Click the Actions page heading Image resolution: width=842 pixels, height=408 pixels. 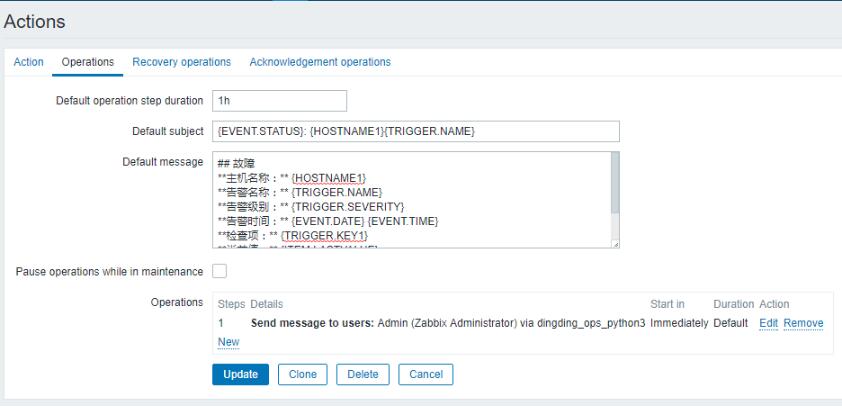click(34, 22)
